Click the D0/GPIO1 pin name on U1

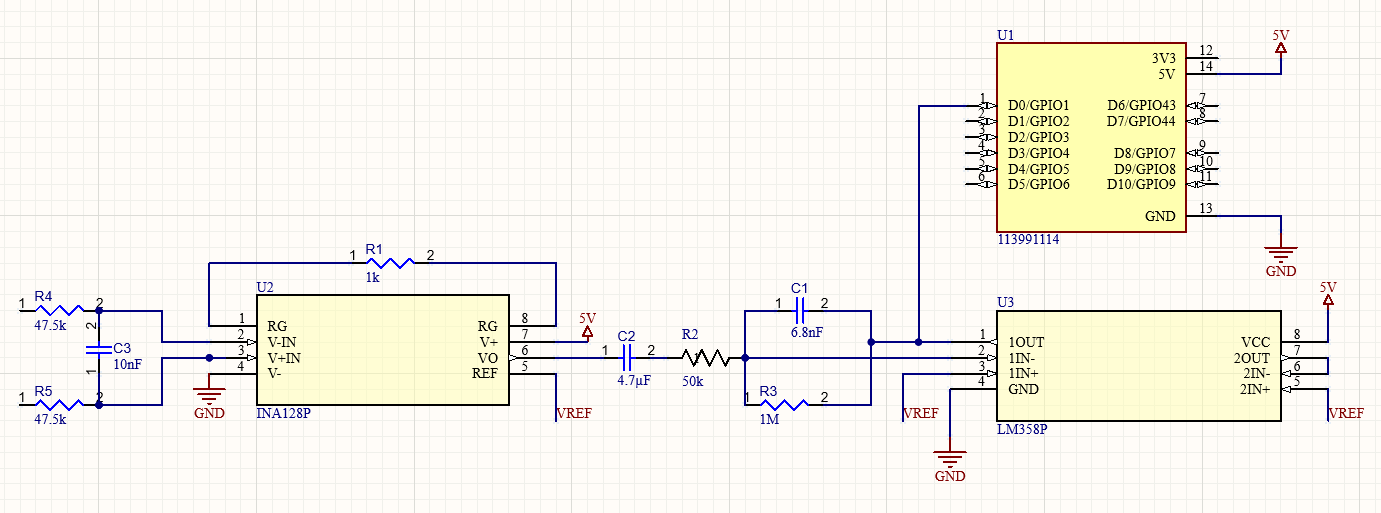tap(1039, 105)
